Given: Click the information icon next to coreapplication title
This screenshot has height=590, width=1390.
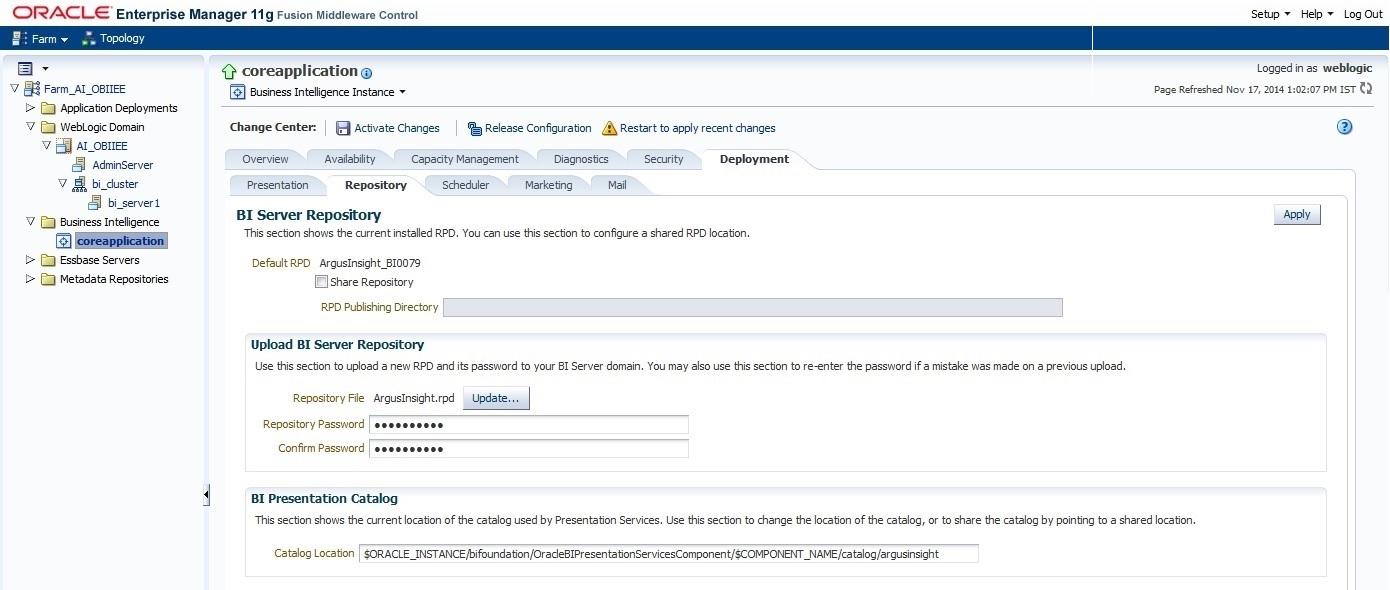Looking at the screenshot, I should click(x=366, y=73).
